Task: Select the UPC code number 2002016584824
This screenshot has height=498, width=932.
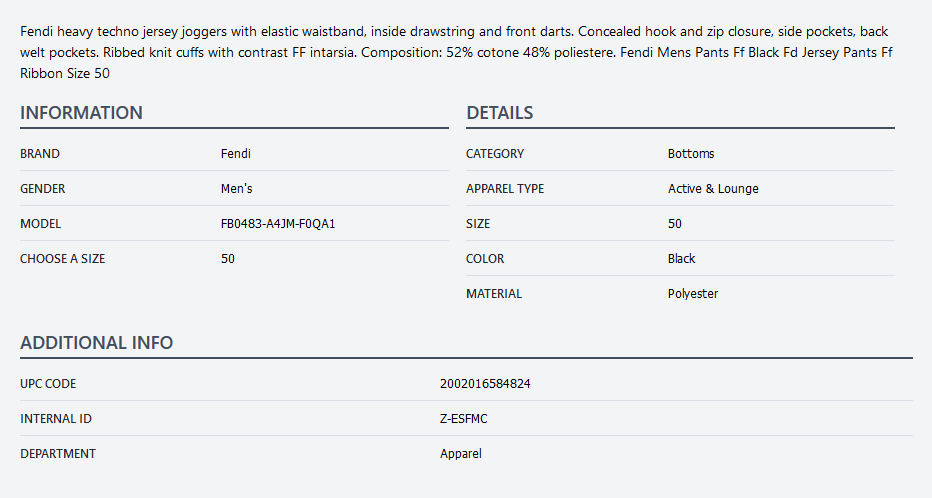Action: [x=485, y=384]
